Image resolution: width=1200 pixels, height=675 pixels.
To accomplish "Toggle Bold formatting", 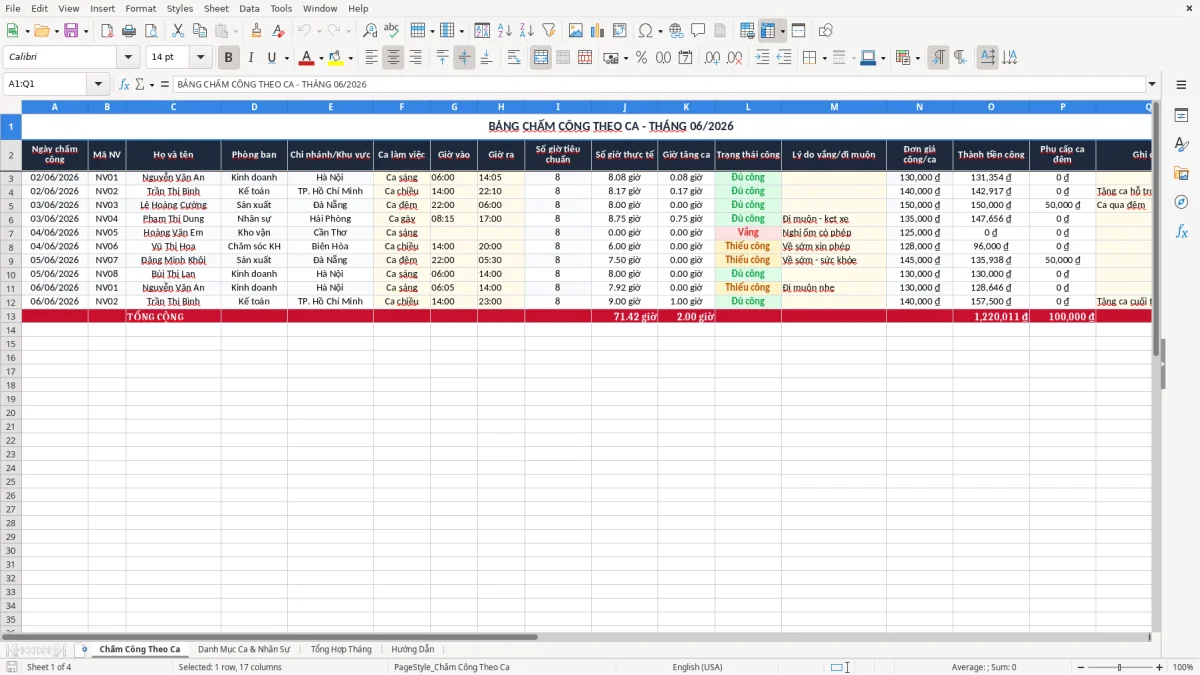I will coord(229,58).
